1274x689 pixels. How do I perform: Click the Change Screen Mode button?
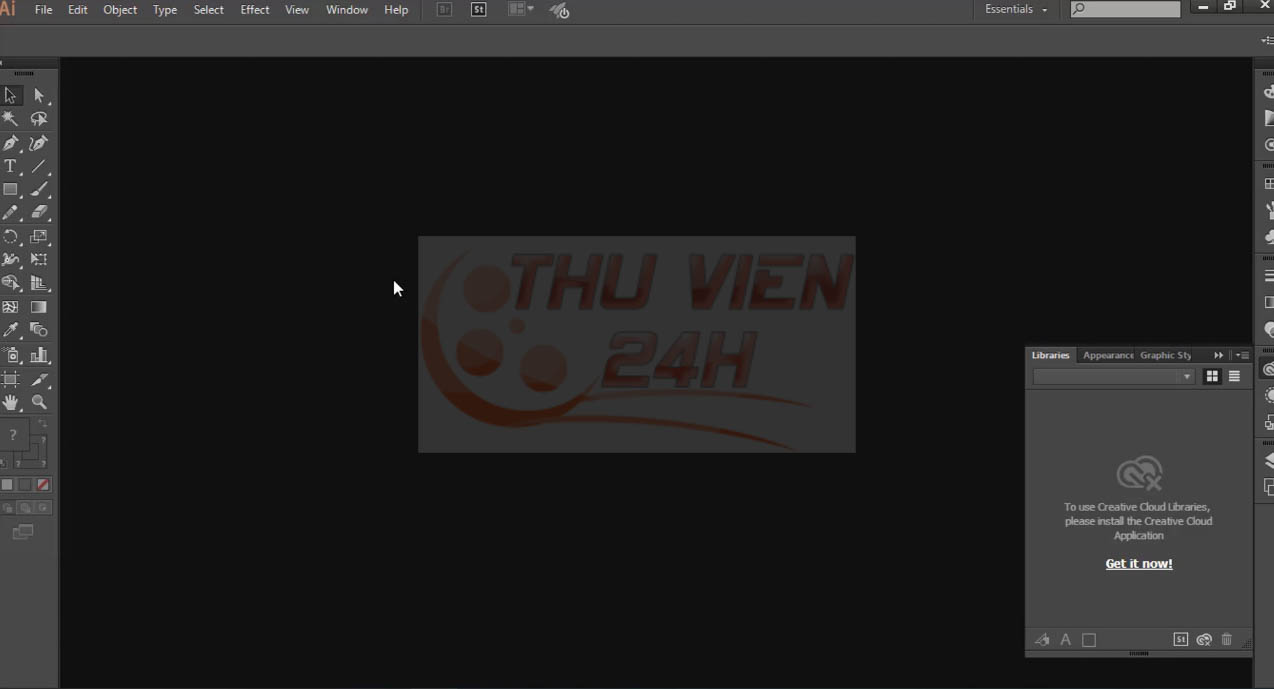[23, 533]
